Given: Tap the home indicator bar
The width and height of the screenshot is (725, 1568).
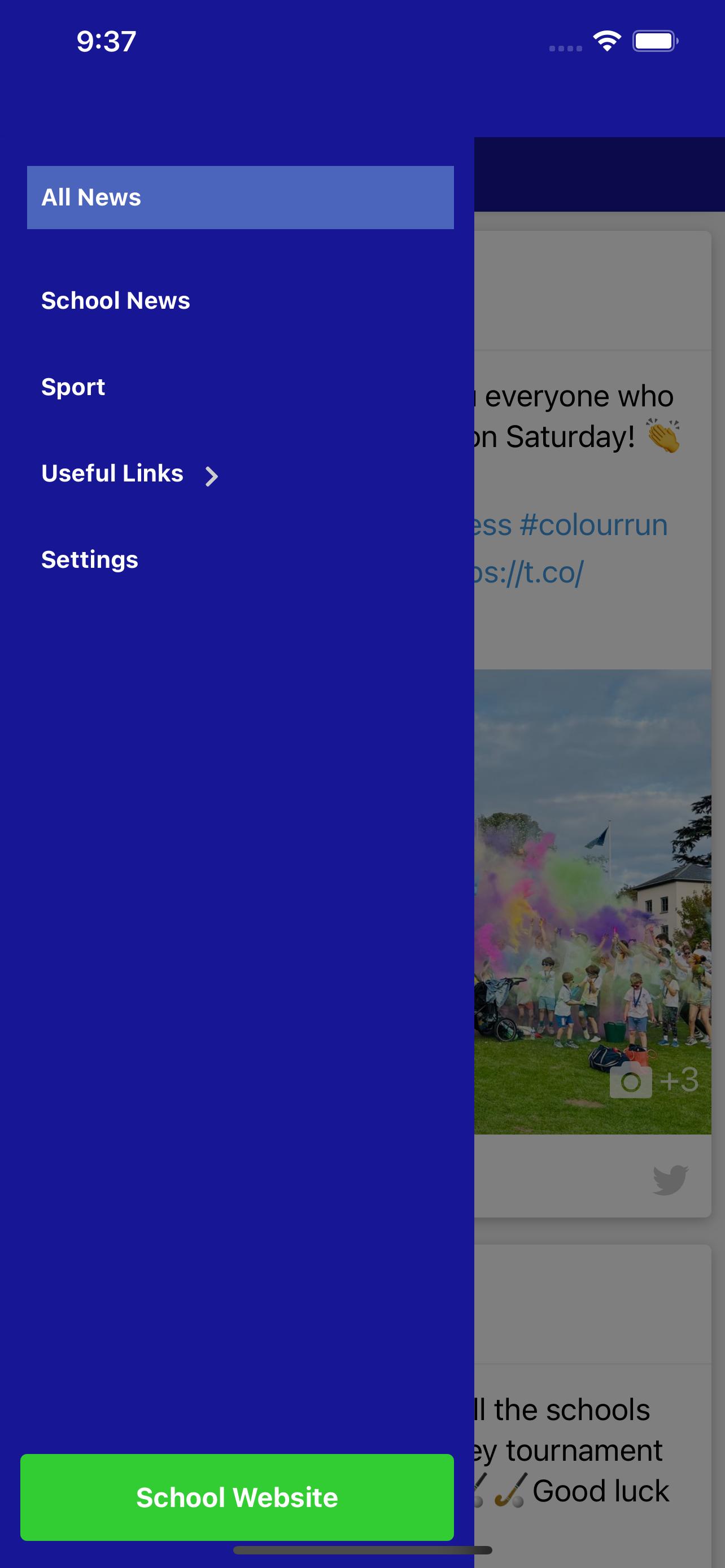Looking at the screenshot, I should click(x=362, y=1550).
